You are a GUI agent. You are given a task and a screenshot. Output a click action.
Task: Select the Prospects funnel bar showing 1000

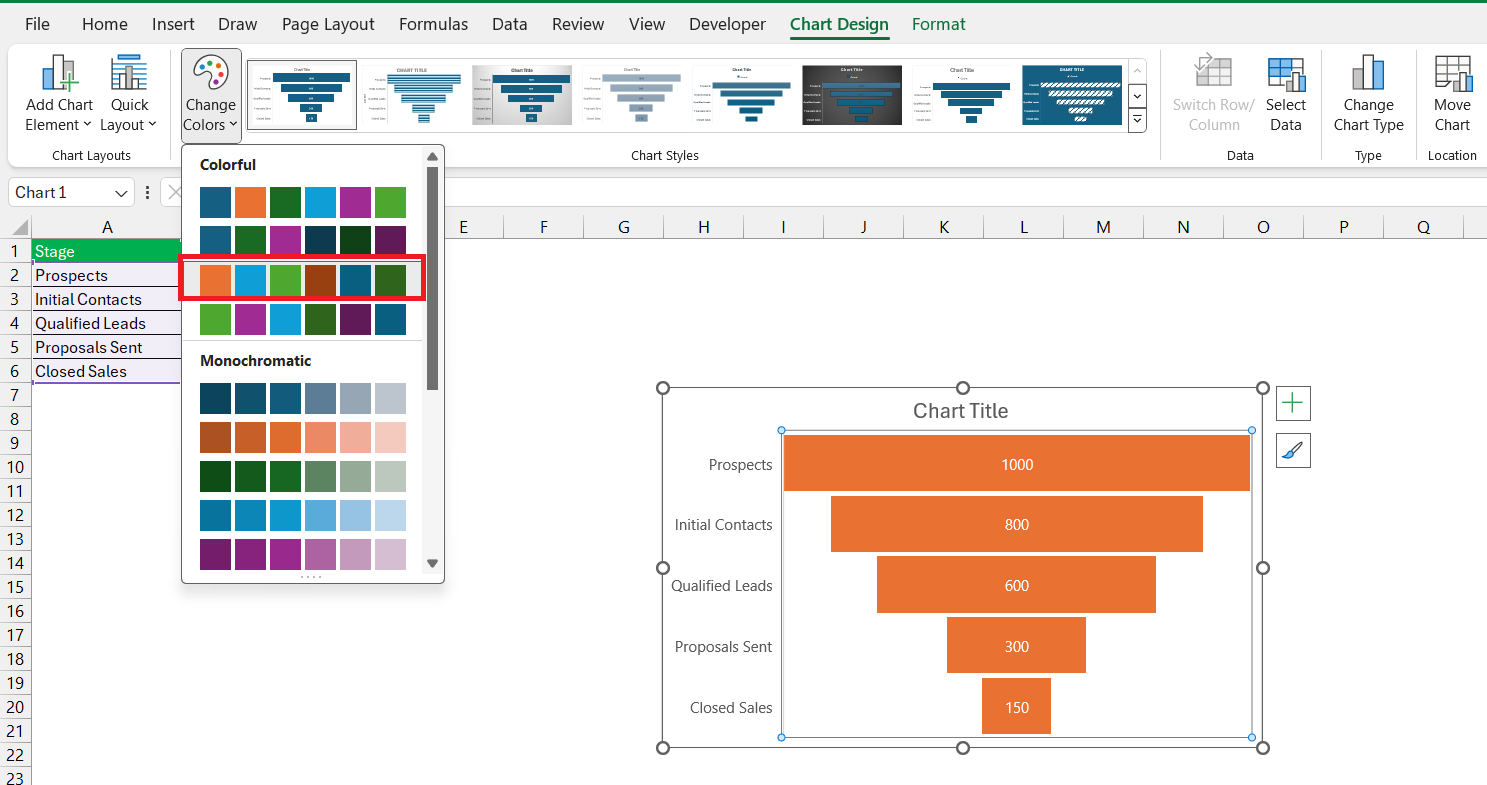click(x=1017, y=463)
